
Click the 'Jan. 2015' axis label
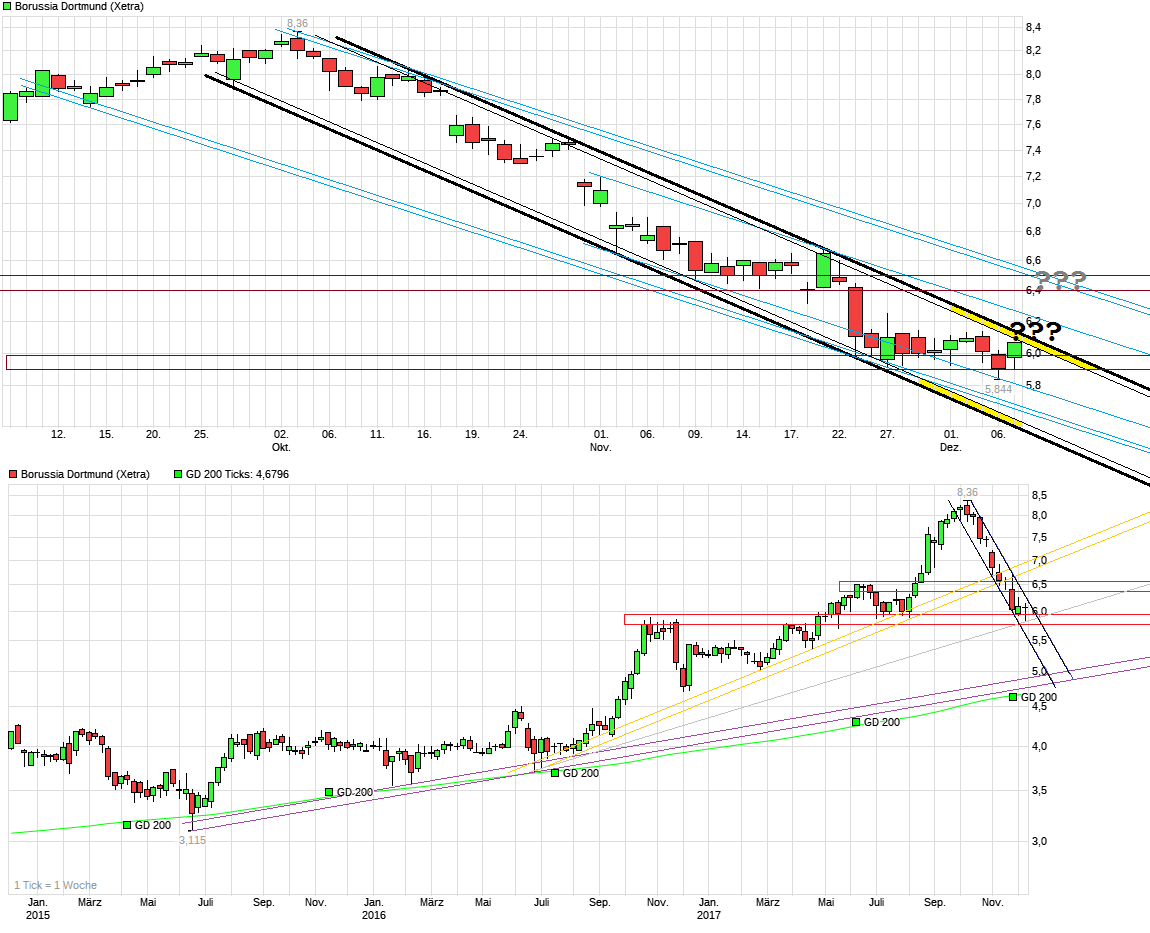pyautogui.click(x=37, y=909)
